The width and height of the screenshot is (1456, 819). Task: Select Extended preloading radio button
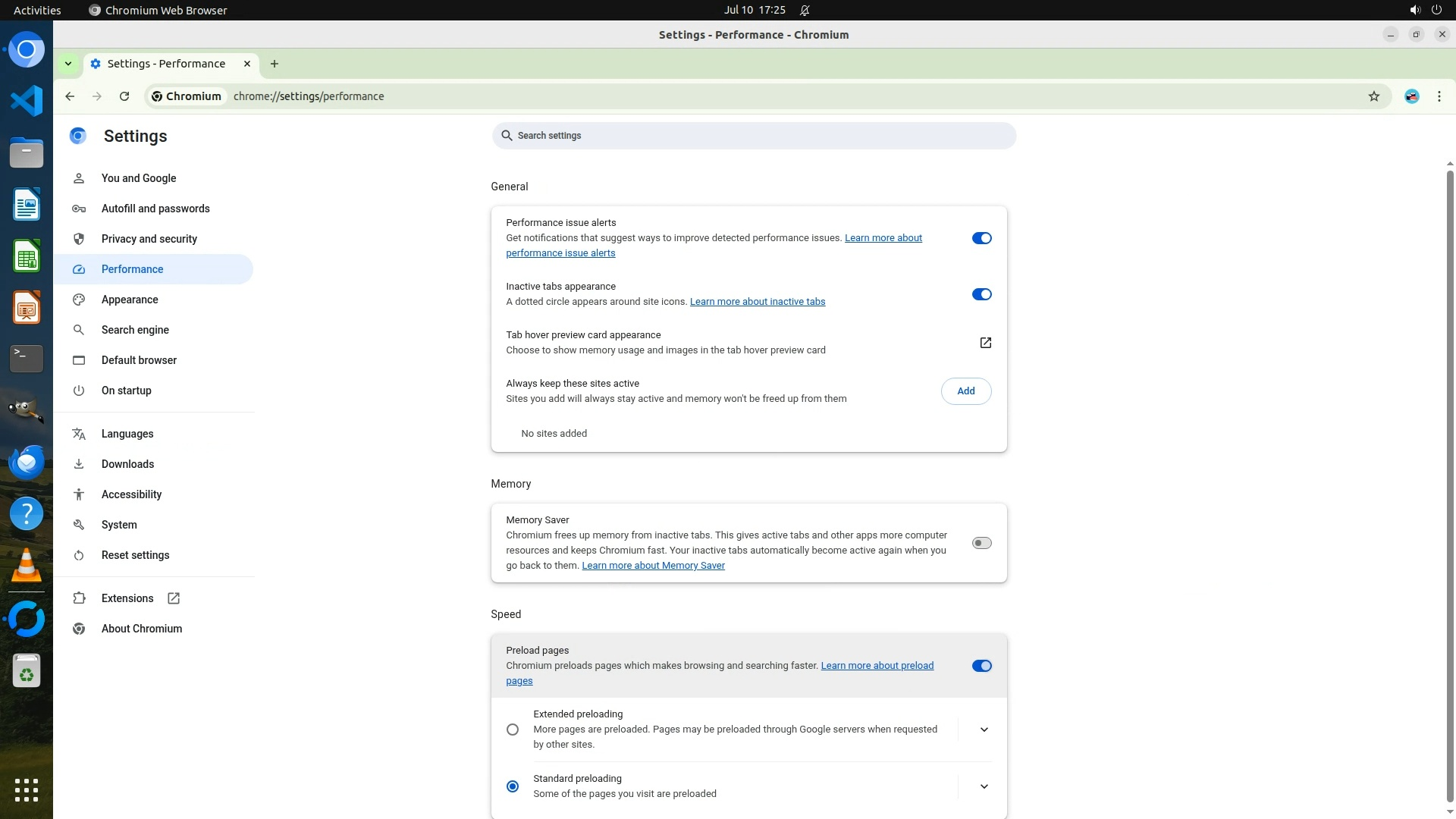pos(513,730)
